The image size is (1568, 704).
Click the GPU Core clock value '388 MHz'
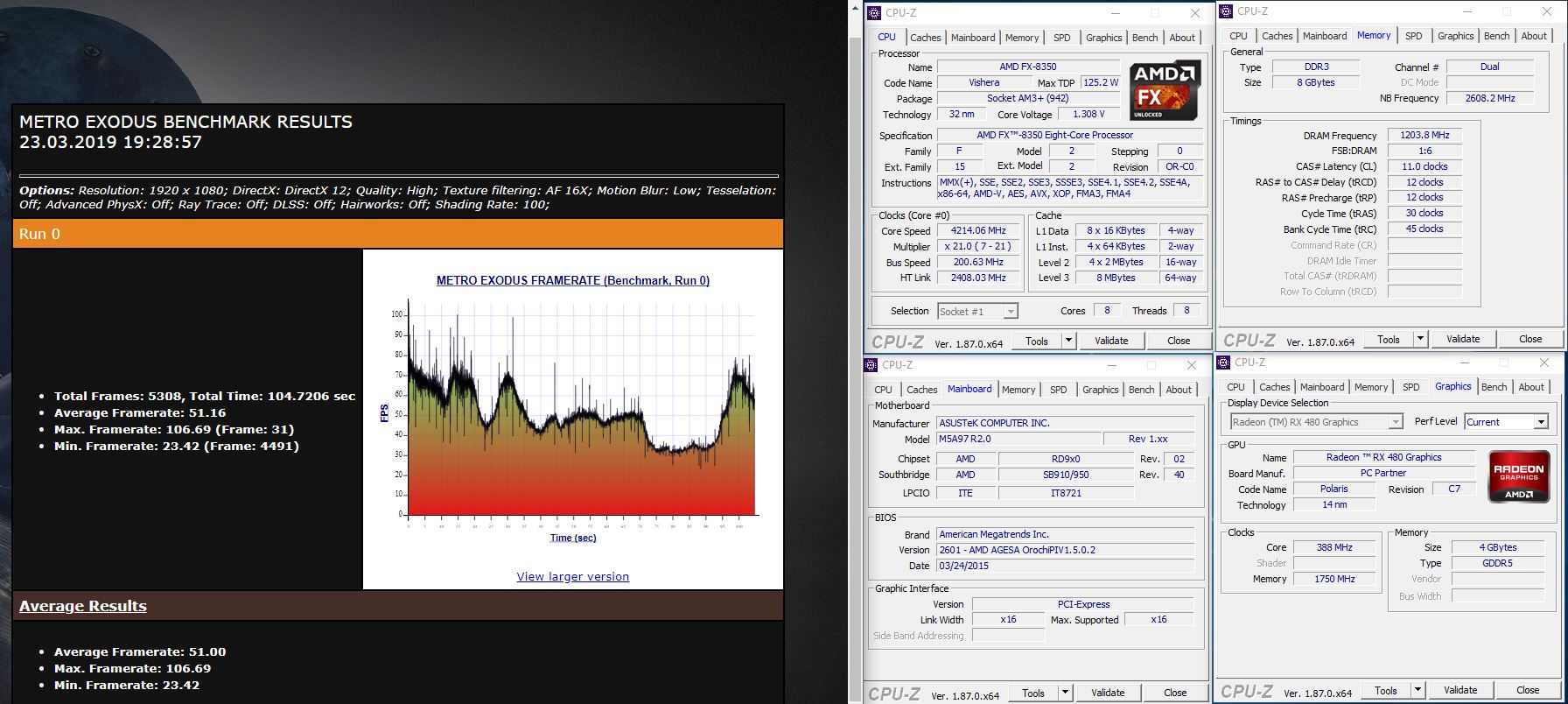point(1334,547)
